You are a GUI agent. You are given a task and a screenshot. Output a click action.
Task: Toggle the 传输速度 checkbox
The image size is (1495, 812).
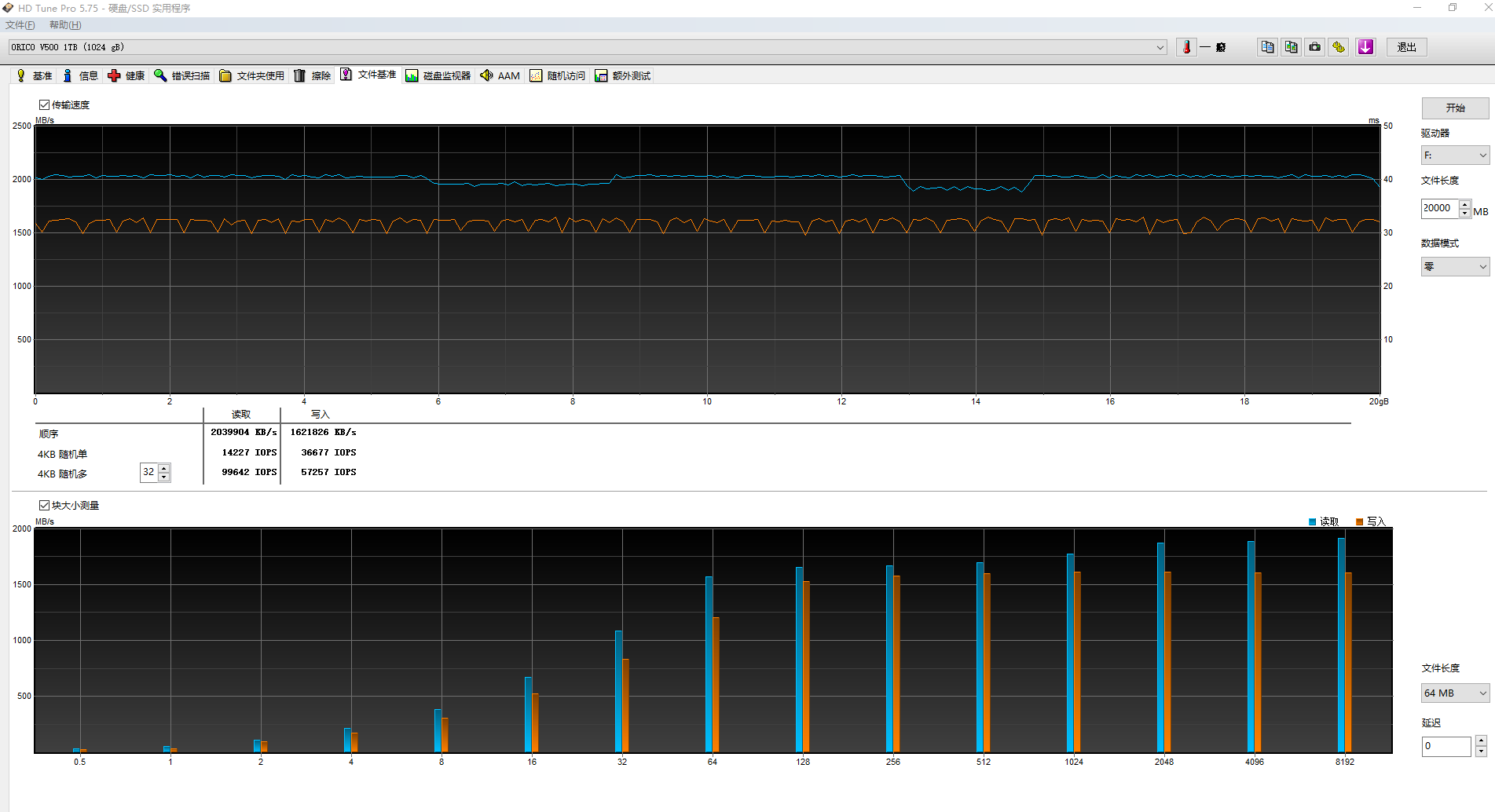(44, 104)
